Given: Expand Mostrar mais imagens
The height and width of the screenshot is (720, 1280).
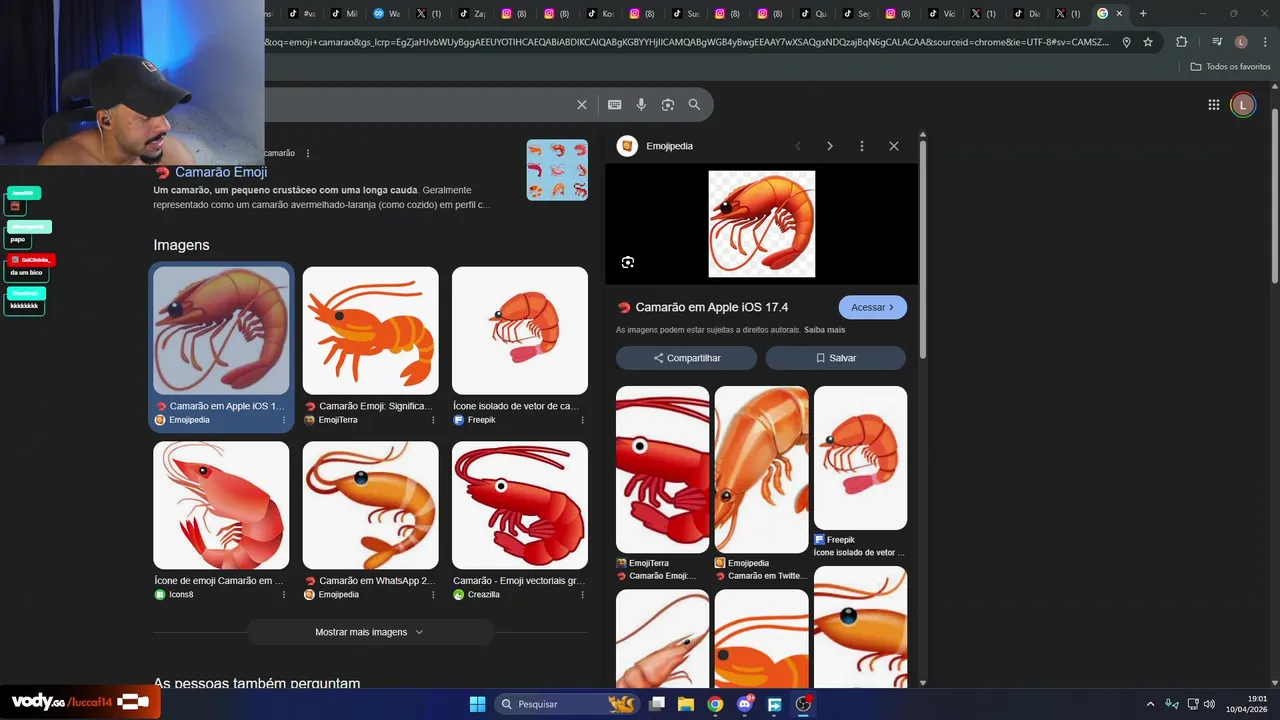Looking at the screenshot, I should tap(370, 632).
